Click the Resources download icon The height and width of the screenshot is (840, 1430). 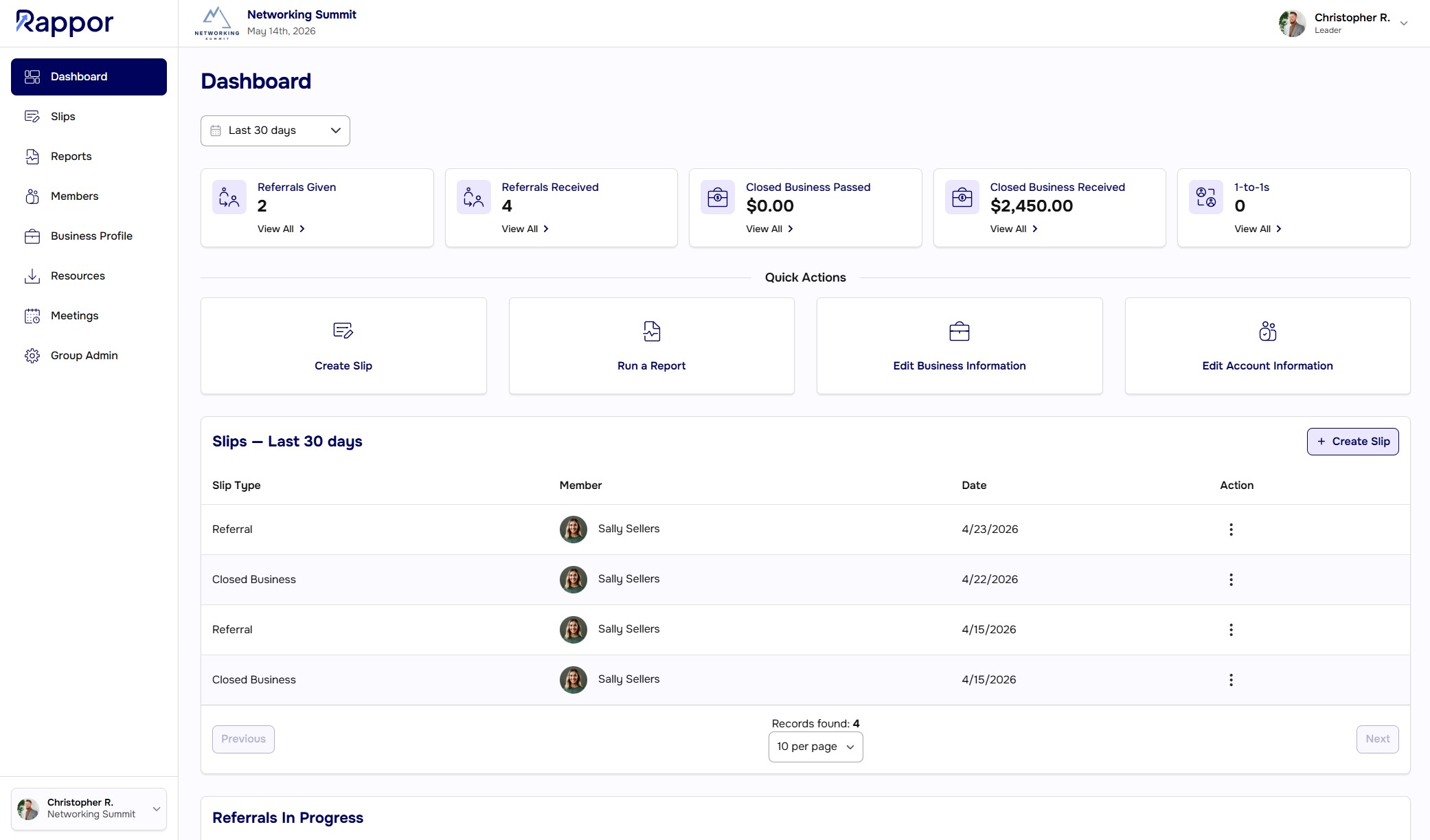(32, 276)
